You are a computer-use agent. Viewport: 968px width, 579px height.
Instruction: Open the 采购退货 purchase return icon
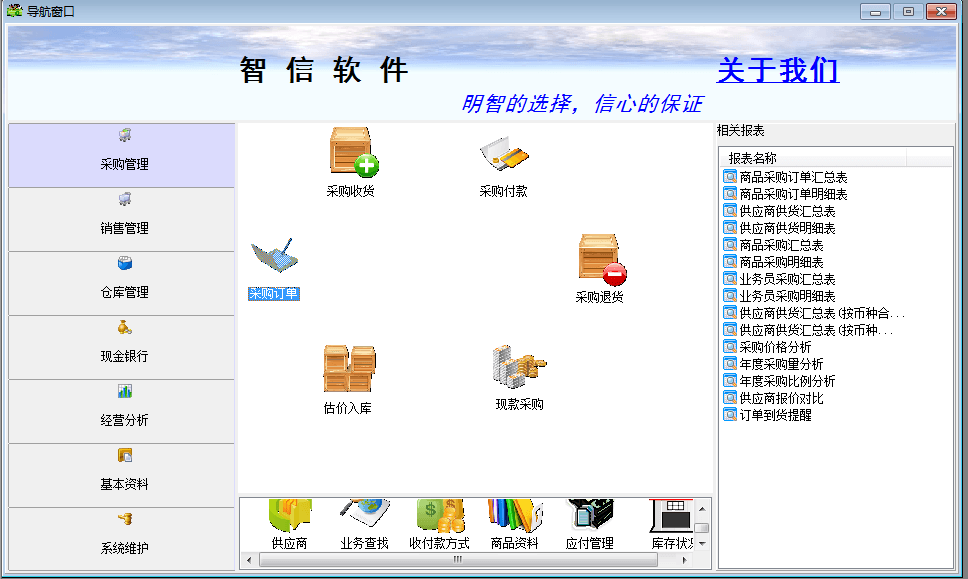click(x=600, y=260)
